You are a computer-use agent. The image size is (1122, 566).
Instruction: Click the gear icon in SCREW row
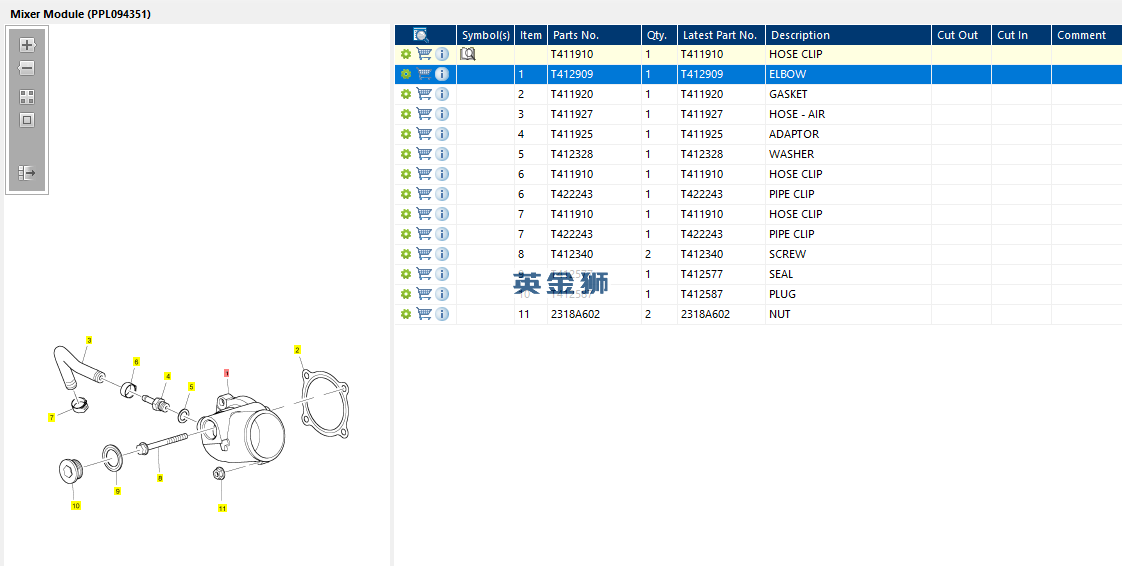pos(406,254)
